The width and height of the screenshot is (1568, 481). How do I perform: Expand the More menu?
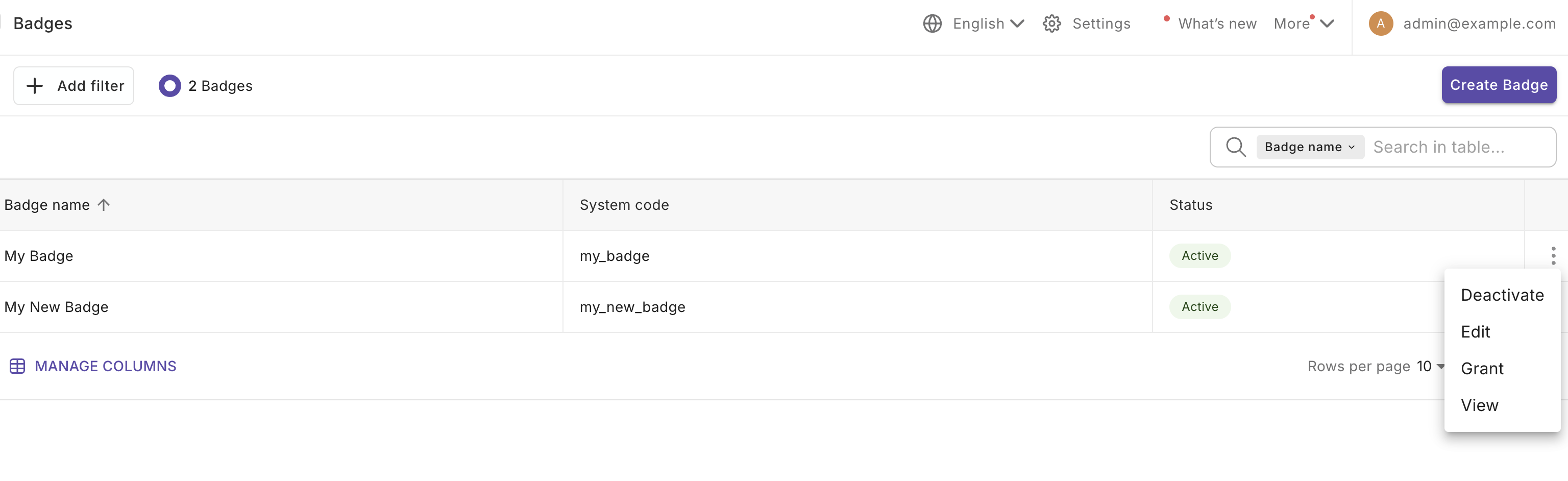pyautogui.click(x=1303, y=24)
